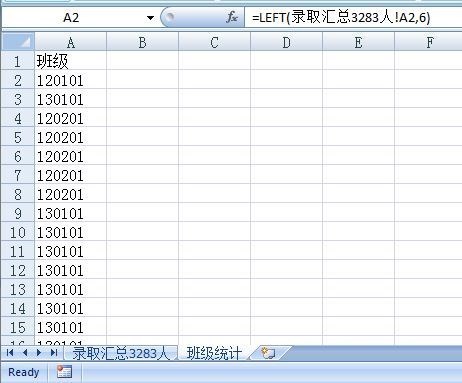
Task: Click the insert function fx icon
Action: [x=232, y=17]
